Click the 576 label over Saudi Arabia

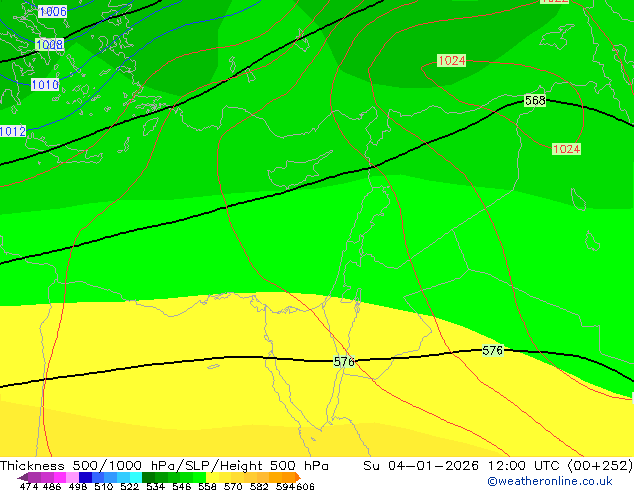pyautogui.click(x=492, y=351)
